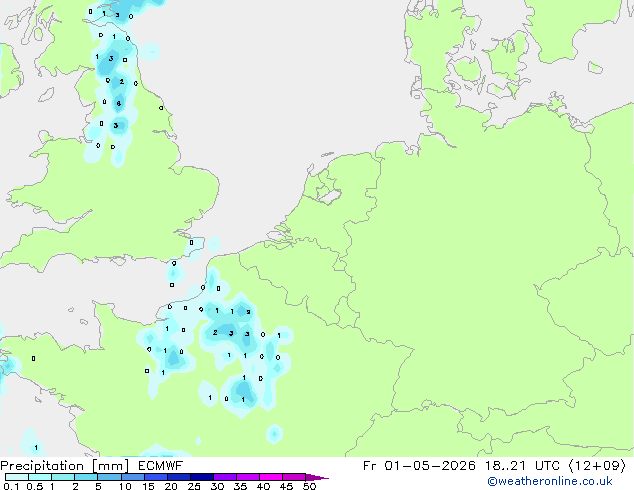
Task: Click the 40–45 mm magenta legend box
Action: pyautogui.click(x=271, y=477)
